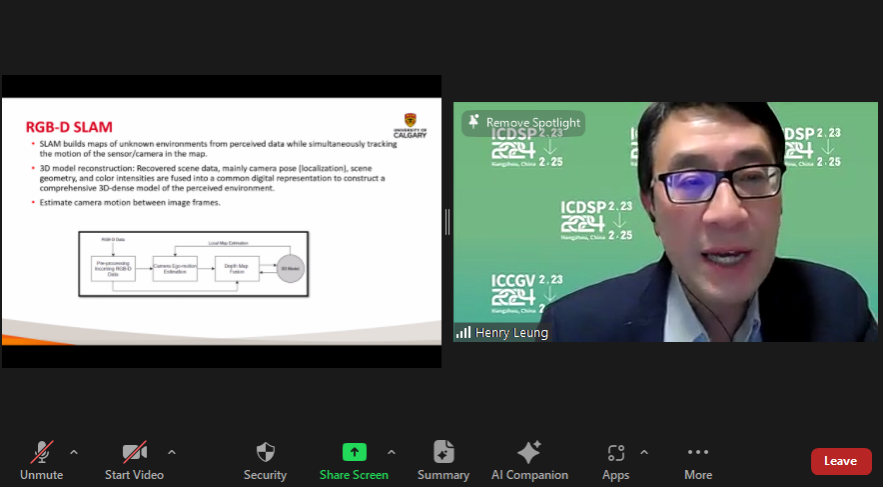The width and height of the screenshot is (883, 487).
Task: Unmute the microphone
Action: click(42, 459)
